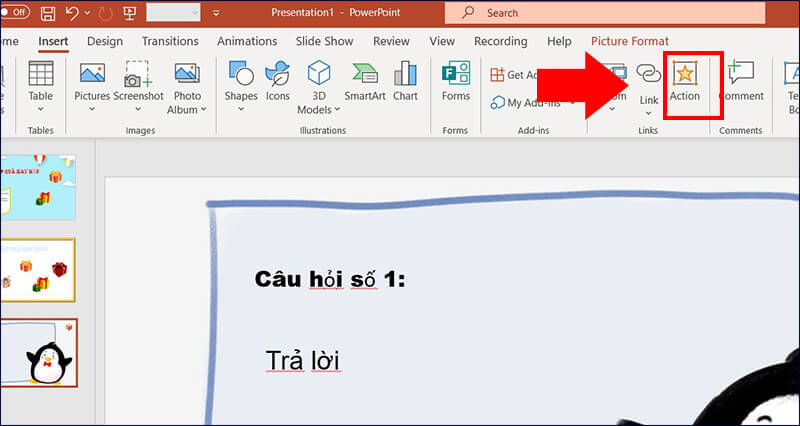Select the penguin slide thumbnail
Screen dimensions: 800x426
38,353
